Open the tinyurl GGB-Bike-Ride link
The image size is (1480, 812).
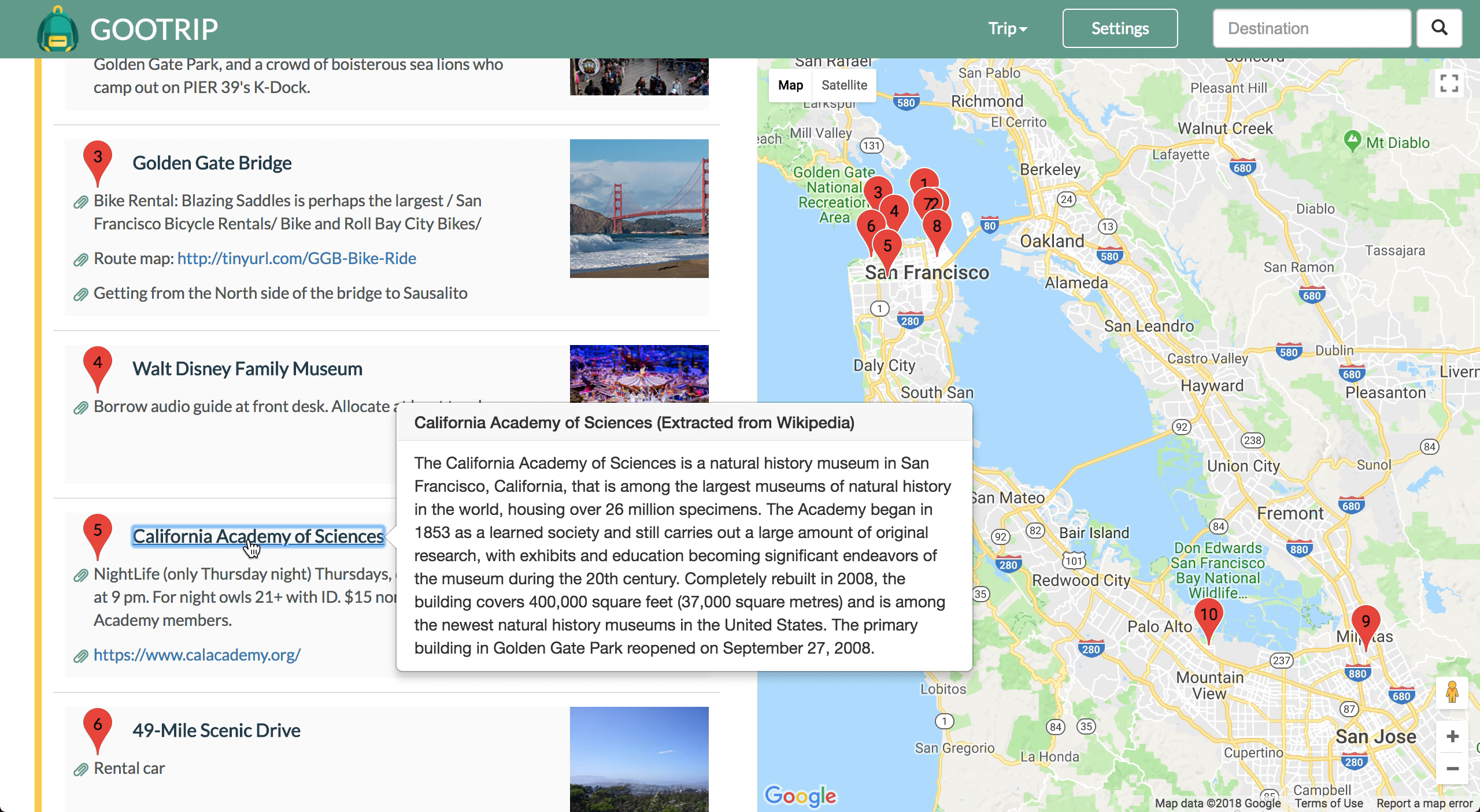(297, 258)
